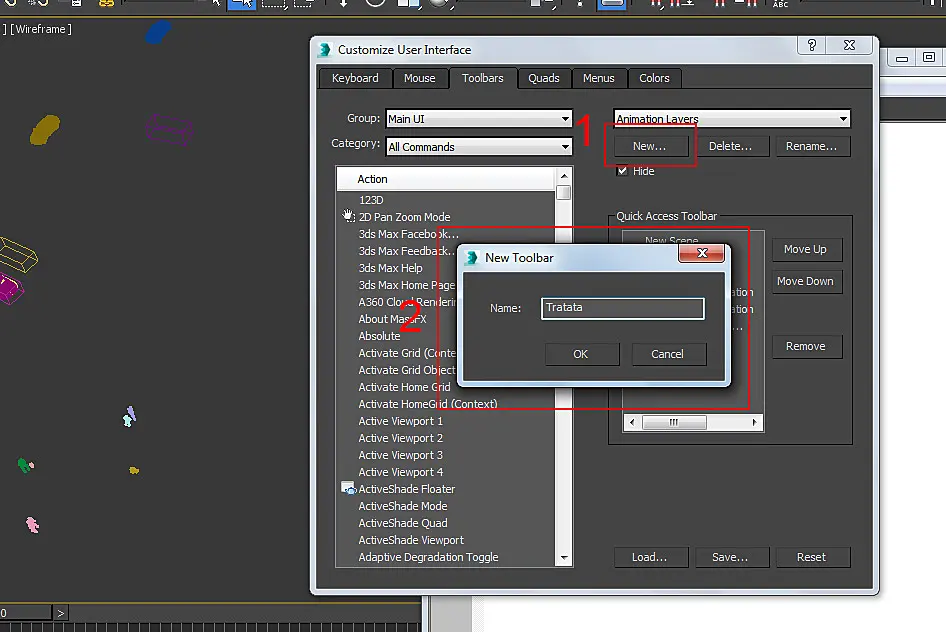The image size is (946, 632).
Task: Click the Rename... button
Action: (x=811, y=146)
